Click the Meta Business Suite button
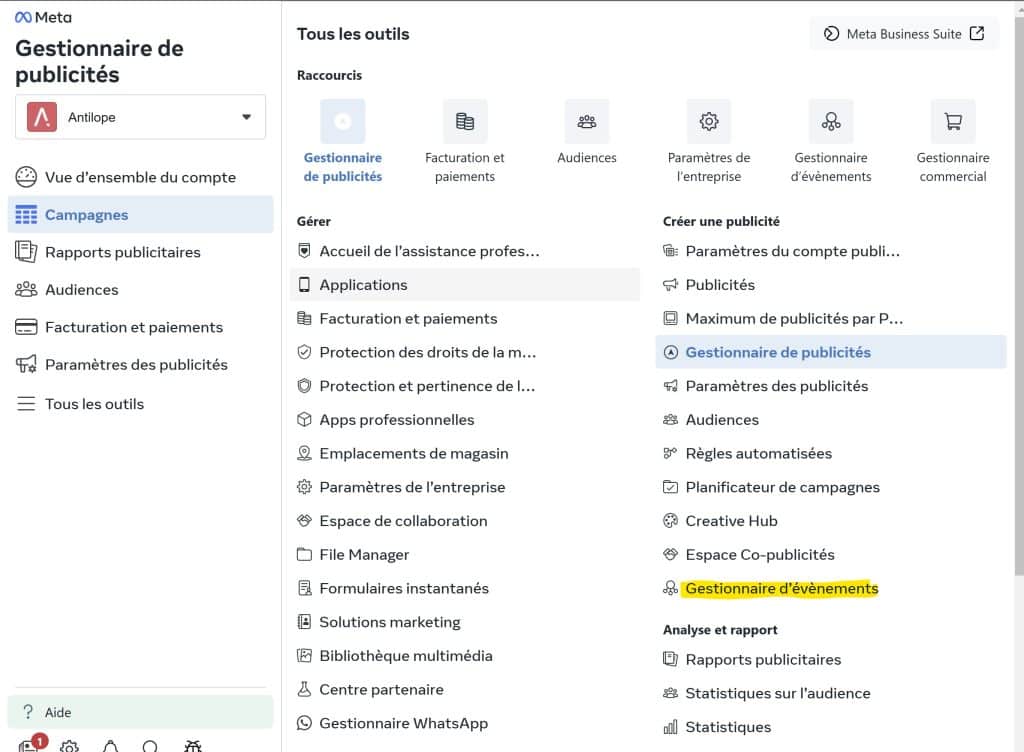 click(904, 34)
